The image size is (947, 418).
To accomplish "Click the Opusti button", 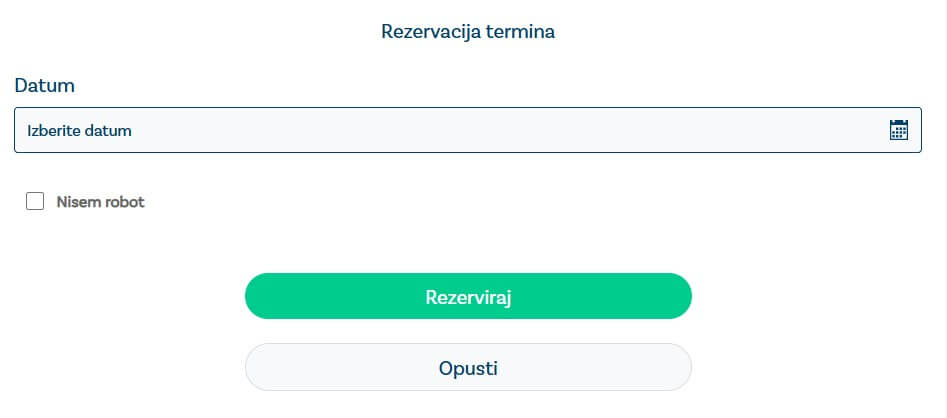I will click(468, 367).
